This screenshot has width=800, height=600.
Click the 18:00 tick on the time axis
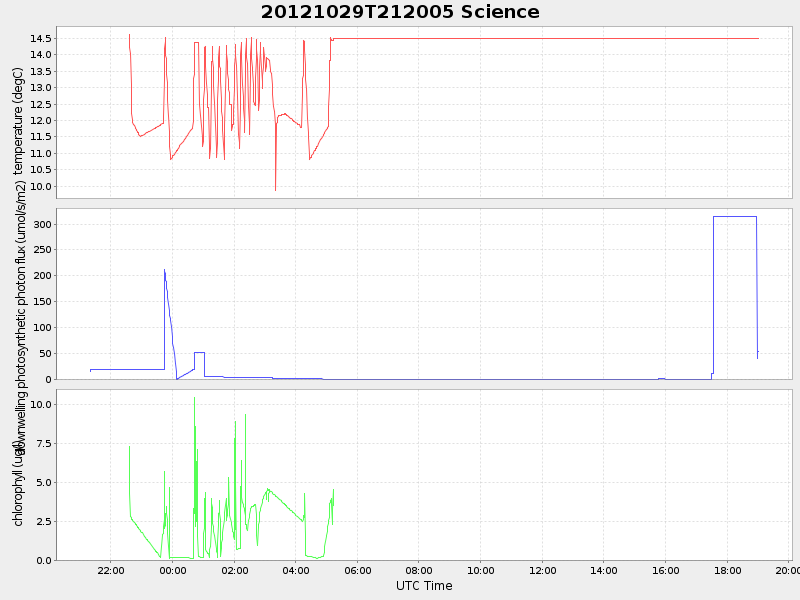pos(727,570)
